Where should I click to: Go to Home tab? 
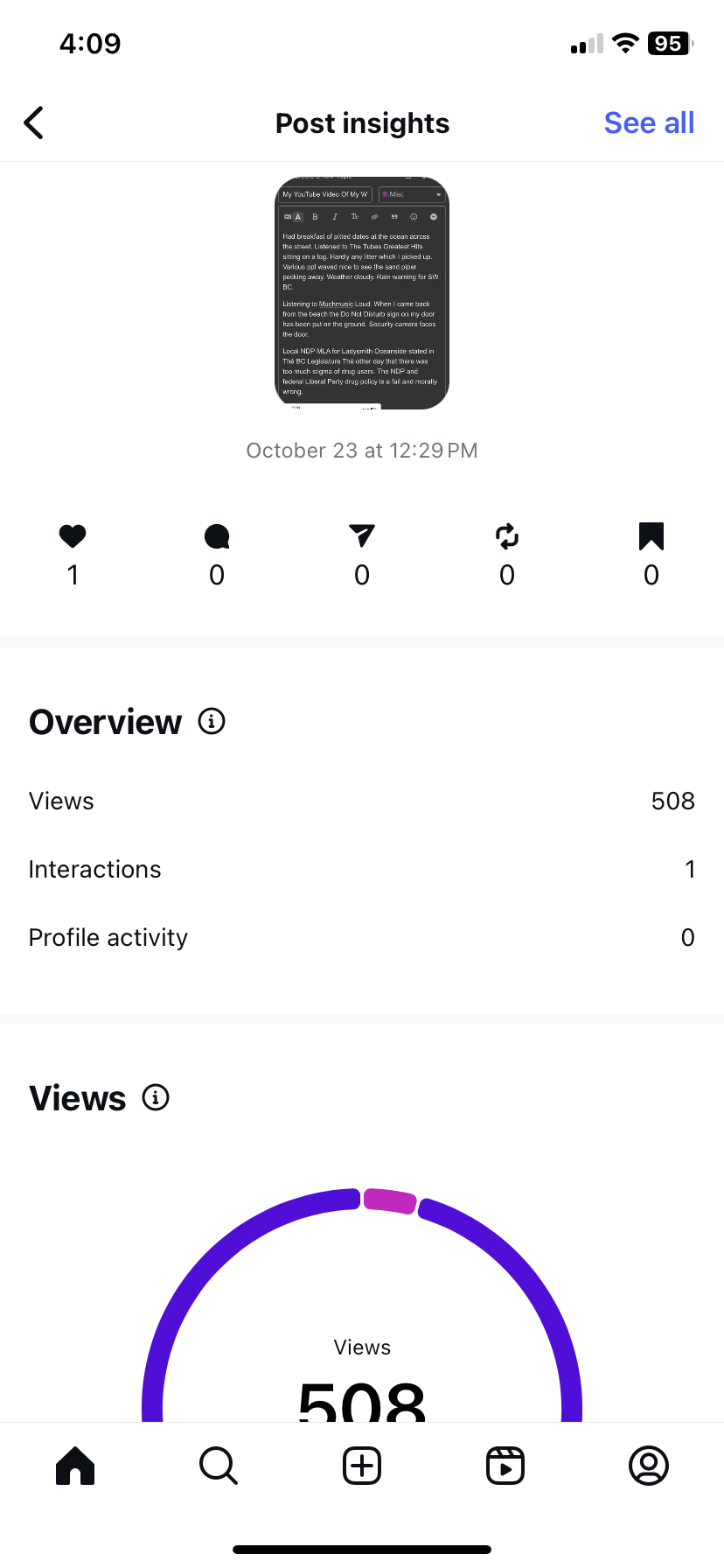point(75,1466)
